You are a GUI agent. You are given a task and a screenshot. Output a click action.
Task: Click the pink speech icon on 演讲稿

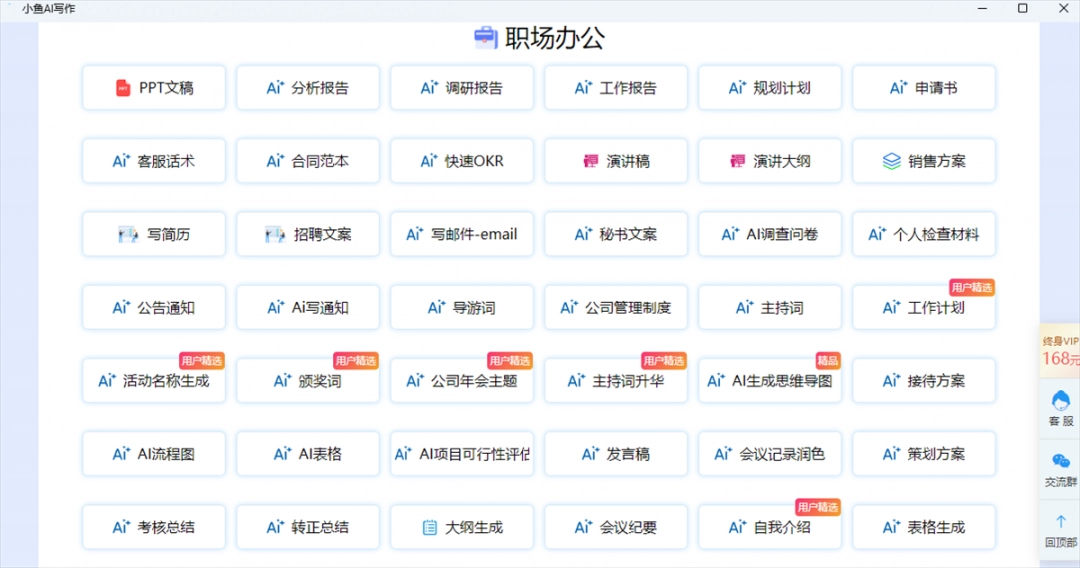[591, 161]
